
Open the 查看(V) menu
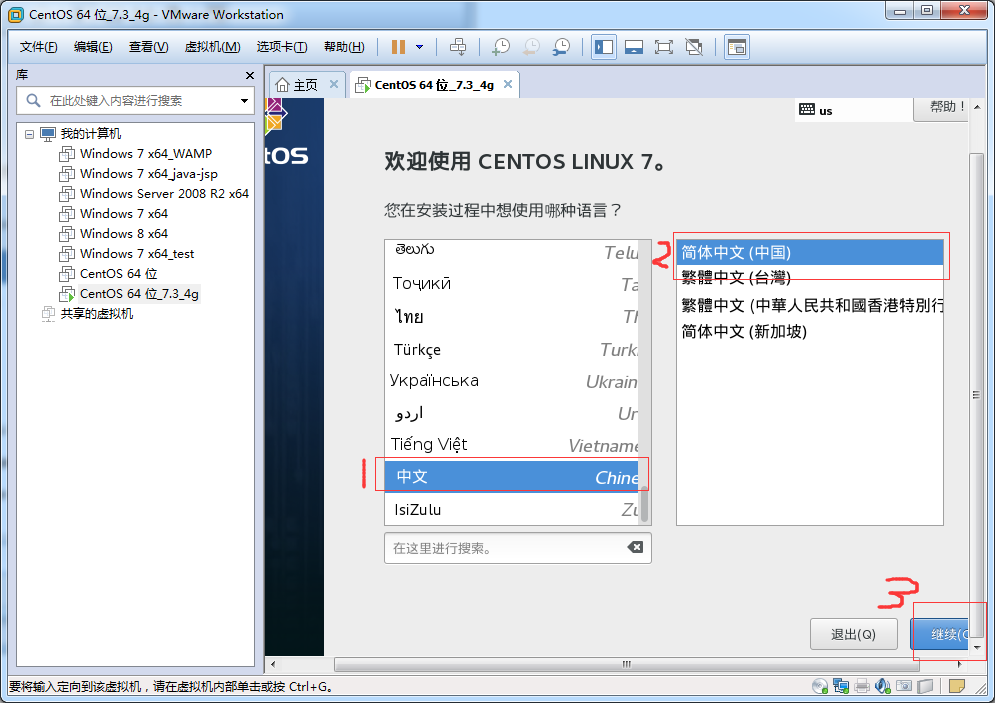pos(148,47)
